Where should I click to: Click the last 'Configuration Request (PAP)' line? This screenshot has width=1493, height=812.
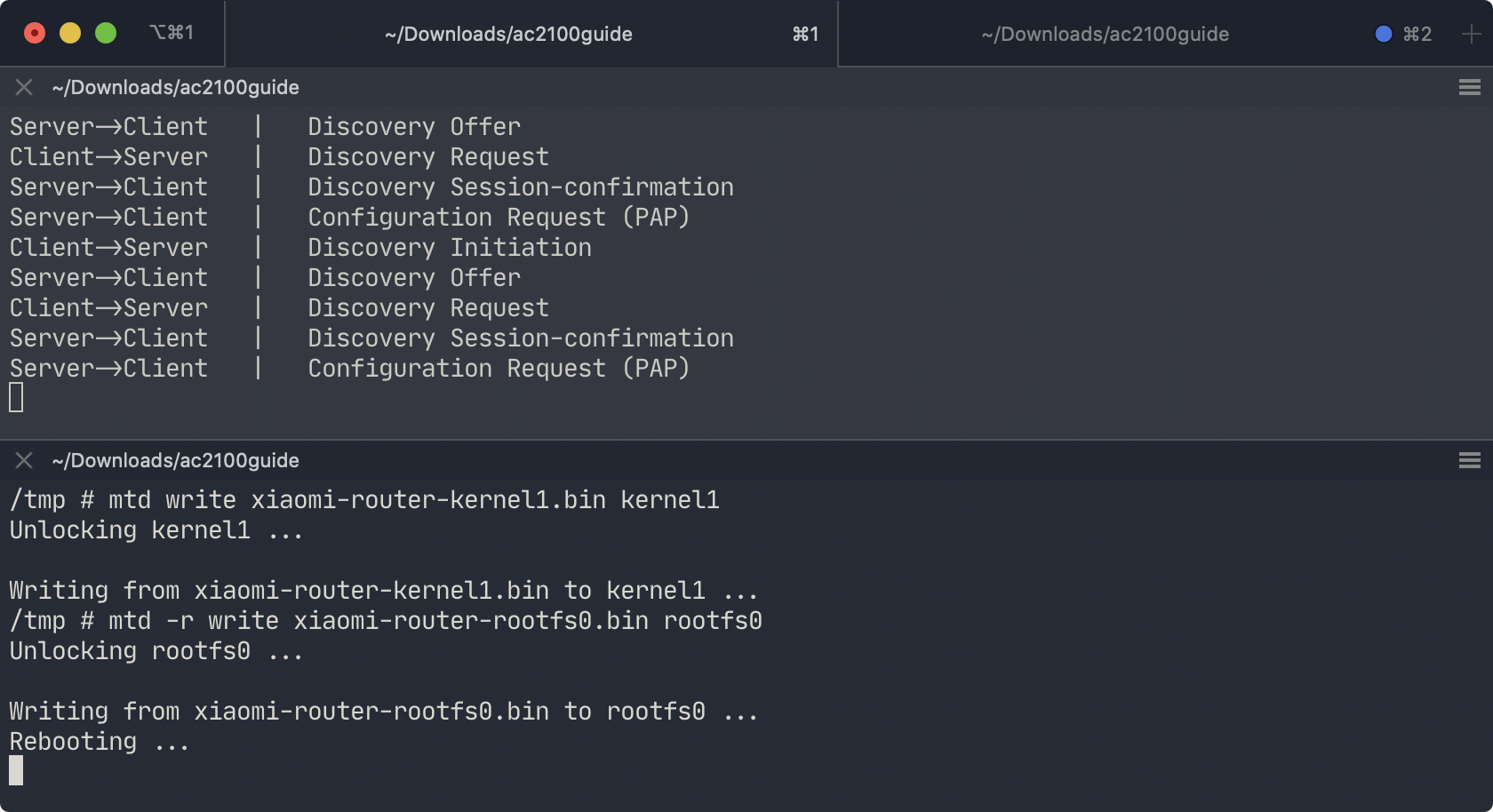tap(349, 368)
